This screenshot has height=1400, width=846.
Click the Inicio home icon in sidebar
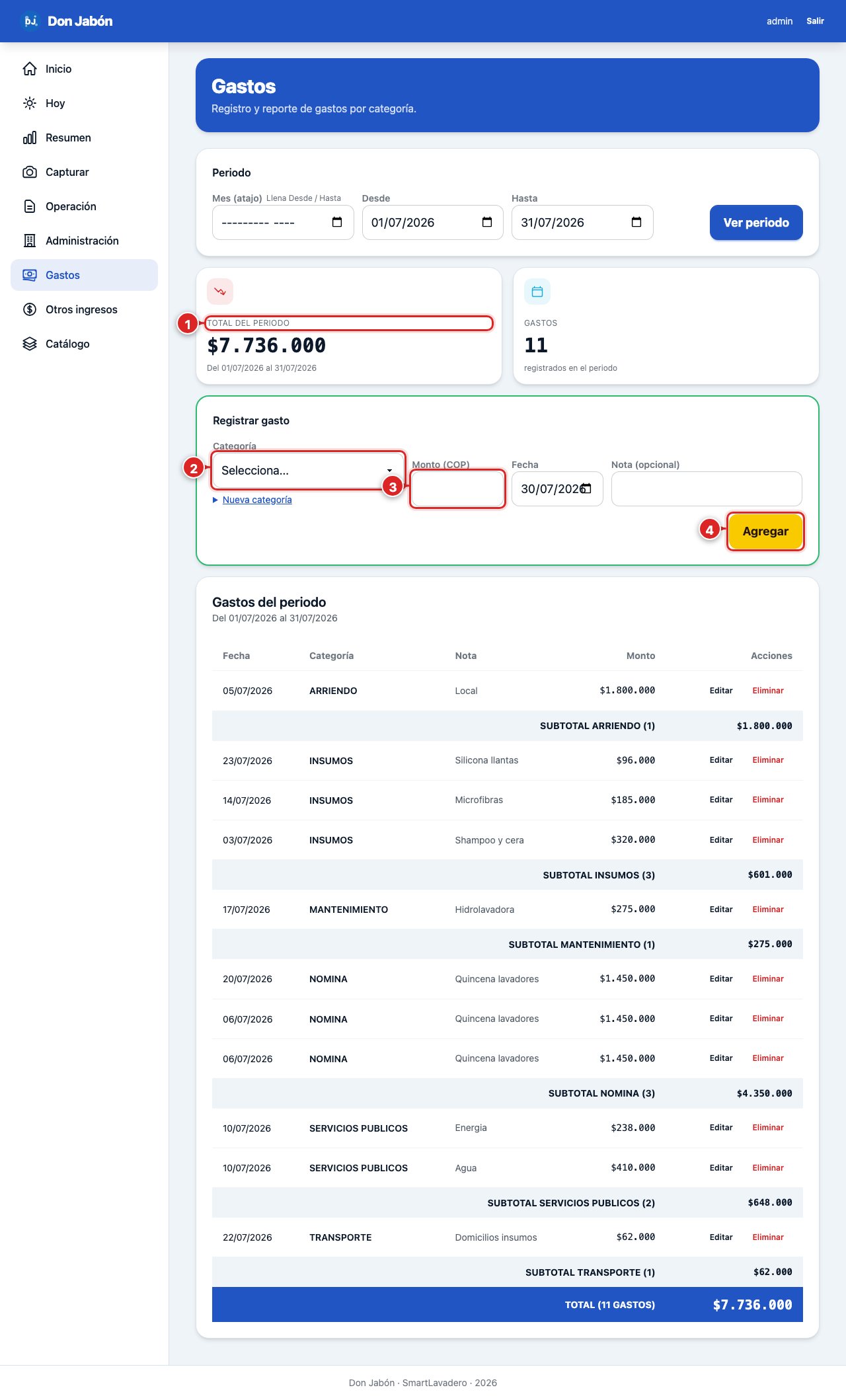[x=30, y=69]
